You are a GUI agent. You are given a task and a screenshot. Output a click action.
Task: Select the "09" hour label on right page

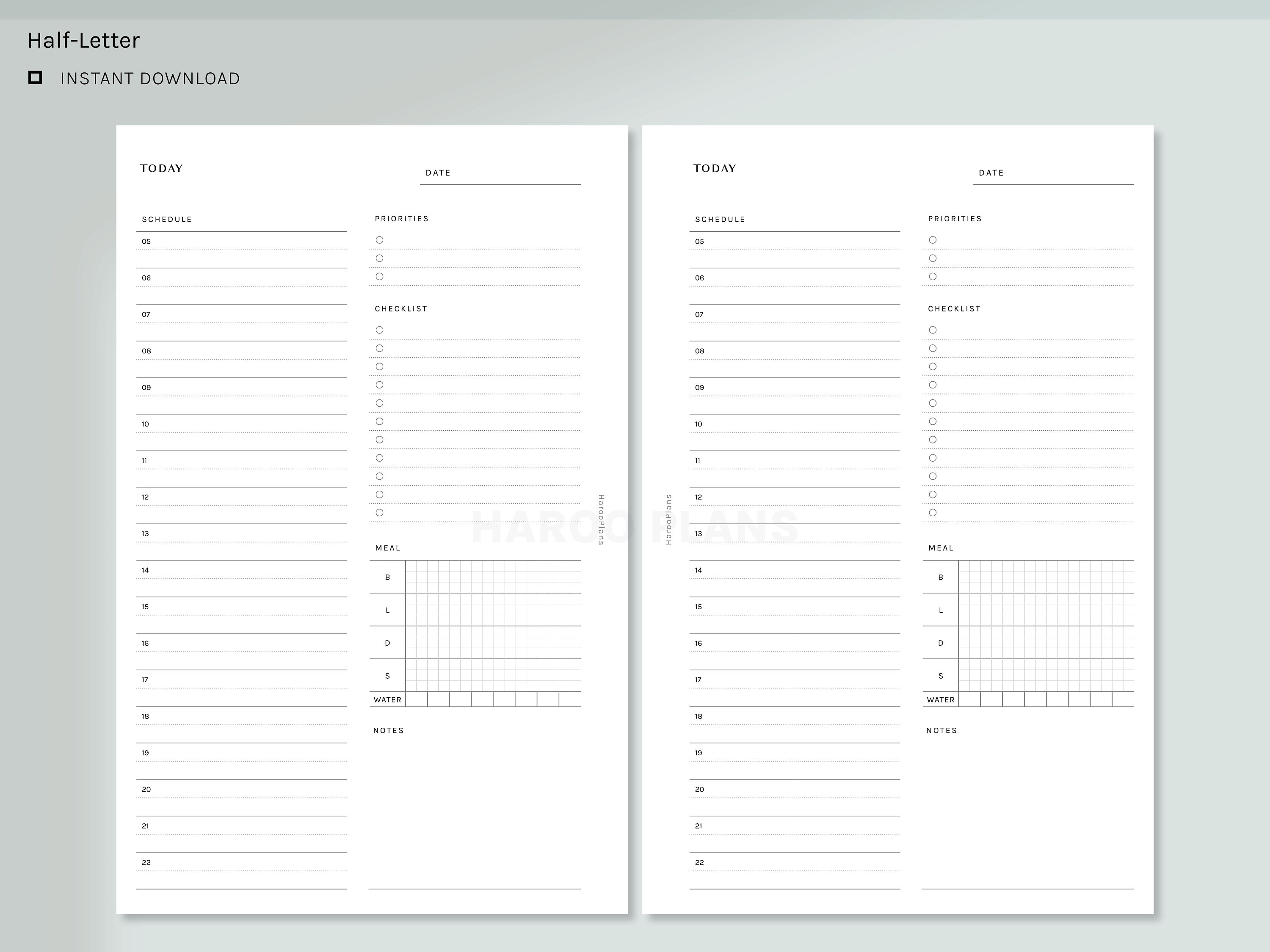[x=699, y=388]
